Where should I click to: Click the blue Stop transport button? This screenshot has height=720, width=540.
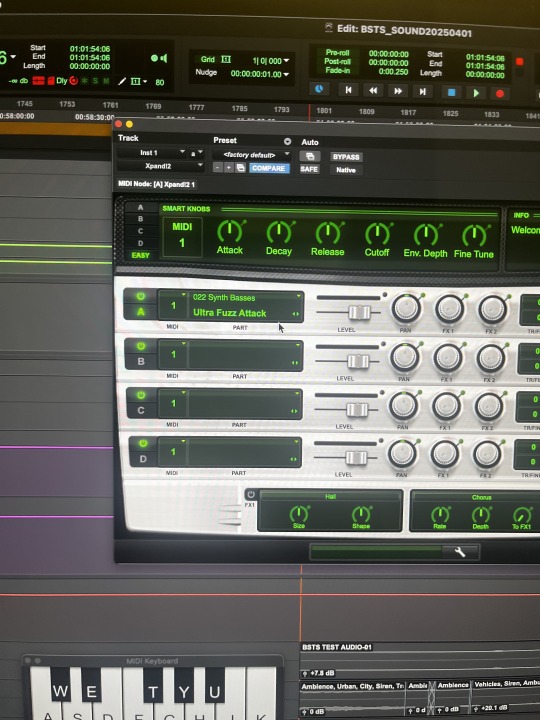click(x=451, y=92)
